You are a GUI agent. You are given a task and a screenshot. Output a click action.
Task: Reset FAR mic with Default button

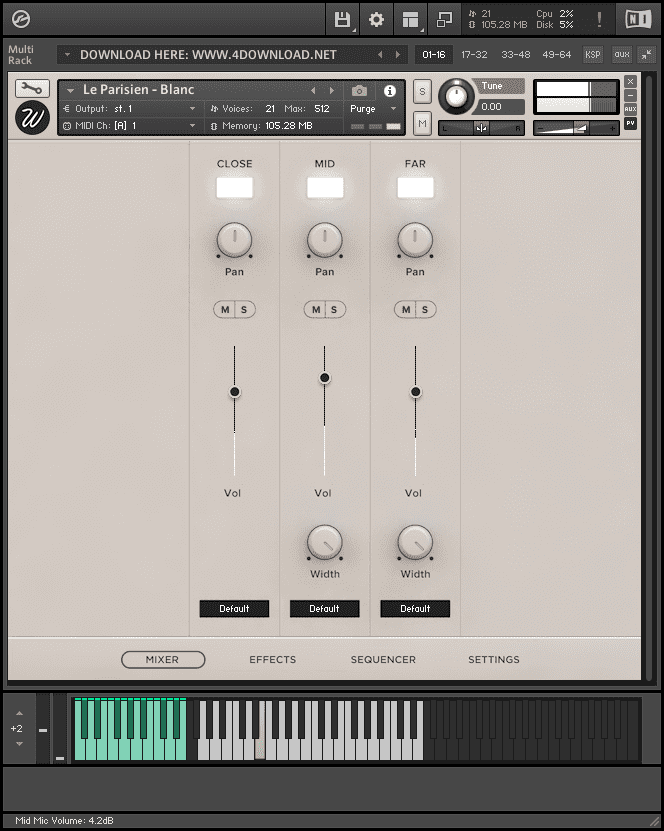coord(415,608)
